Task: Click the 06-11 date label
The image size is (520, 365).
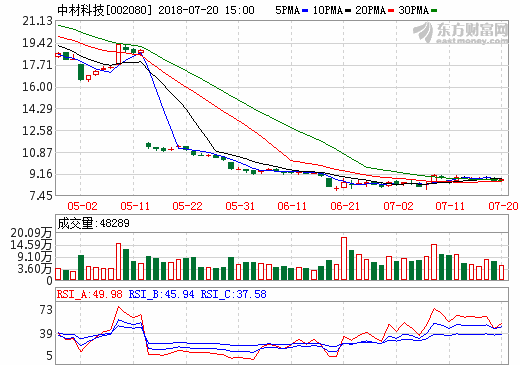Action: [x=292, y=206]
